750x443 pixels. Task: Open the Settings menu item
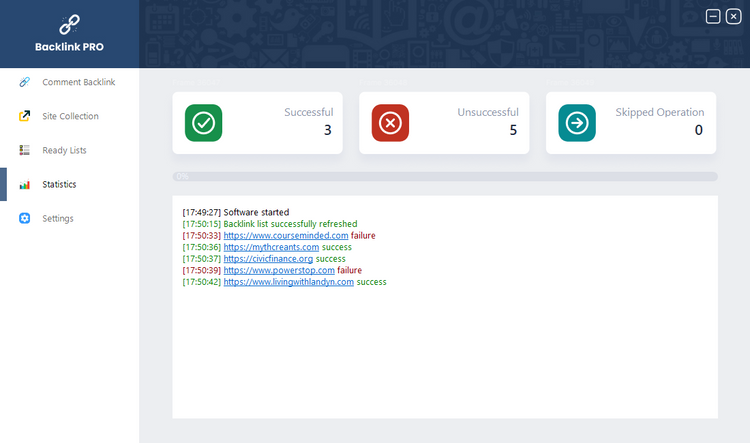coord(57,218)
